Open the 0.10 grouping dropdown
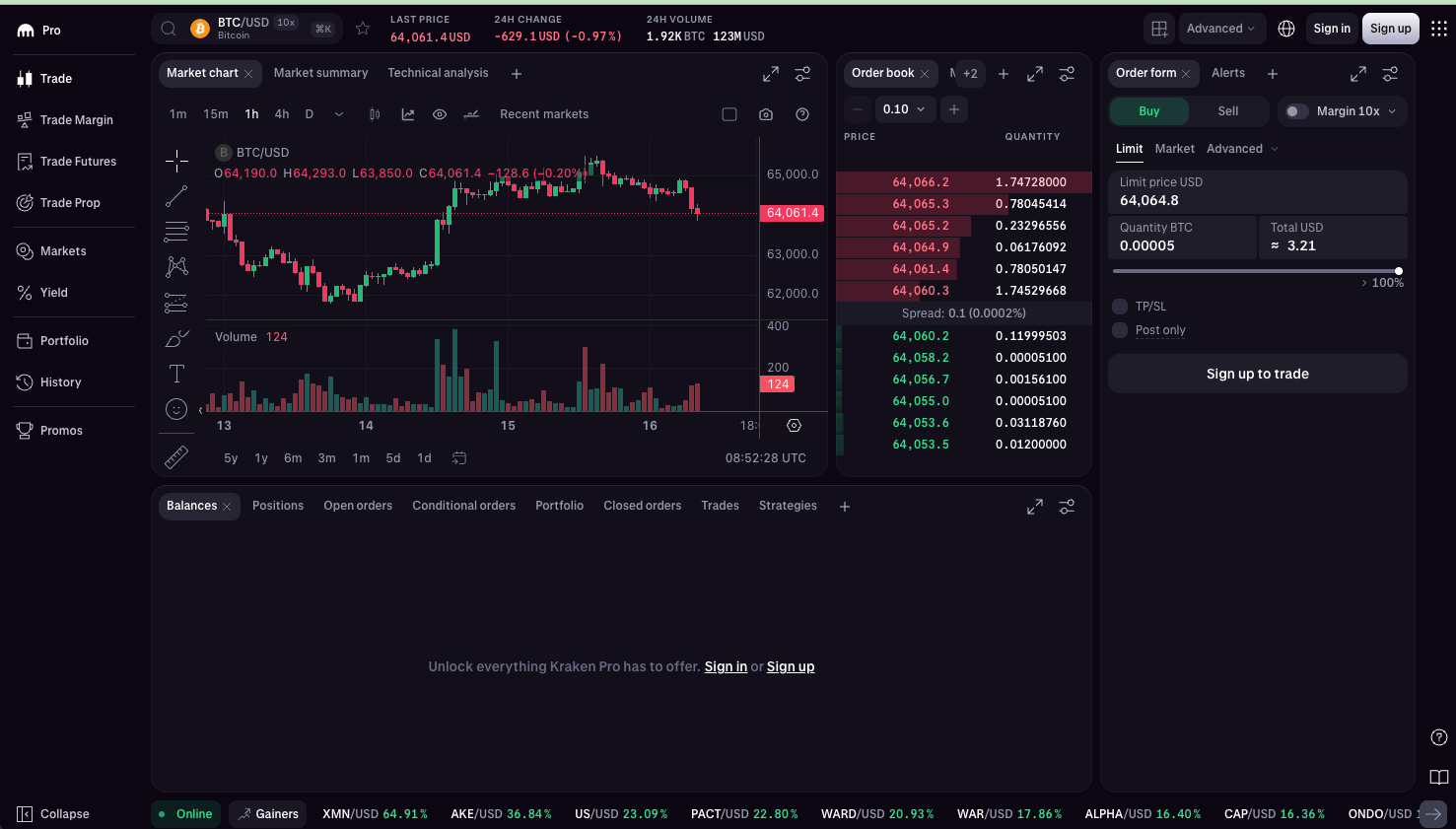1456x829 pixels. tap(905, 109)
